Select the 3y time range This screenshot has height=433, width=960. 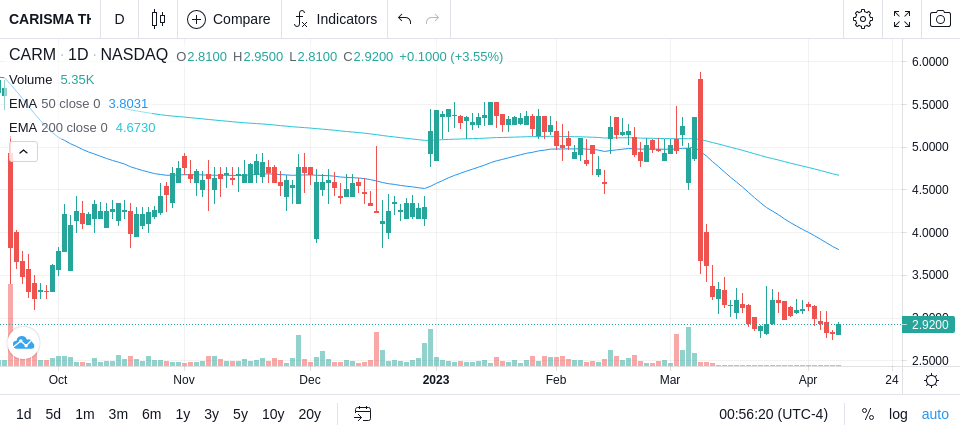pyautogui.click(x=211, y=414)
